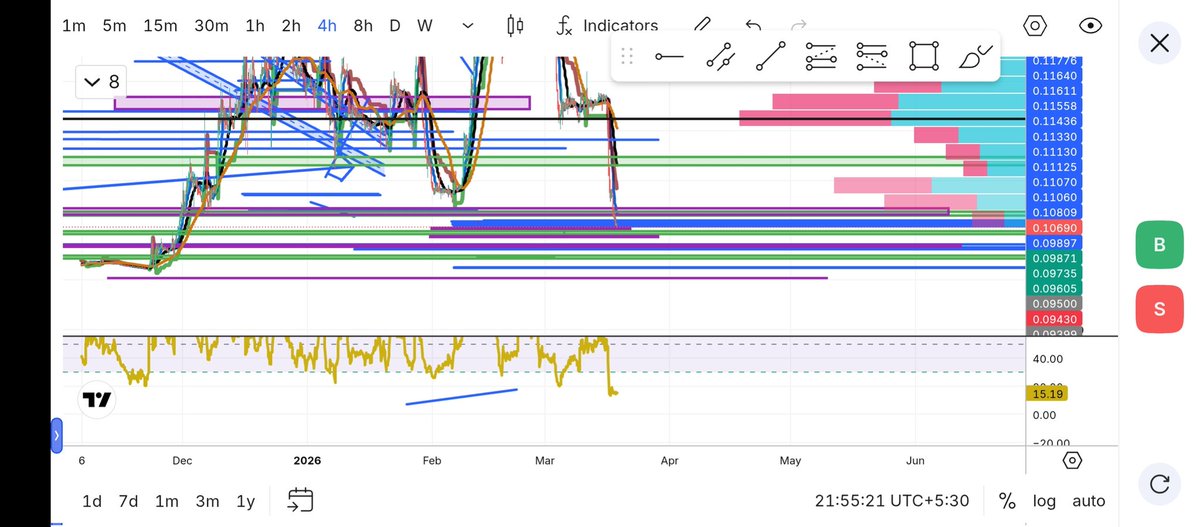The image size is (1200, 527).
Task: Toggle auto scale mode
Action: pyautogui.click(x=1089, y=501)
